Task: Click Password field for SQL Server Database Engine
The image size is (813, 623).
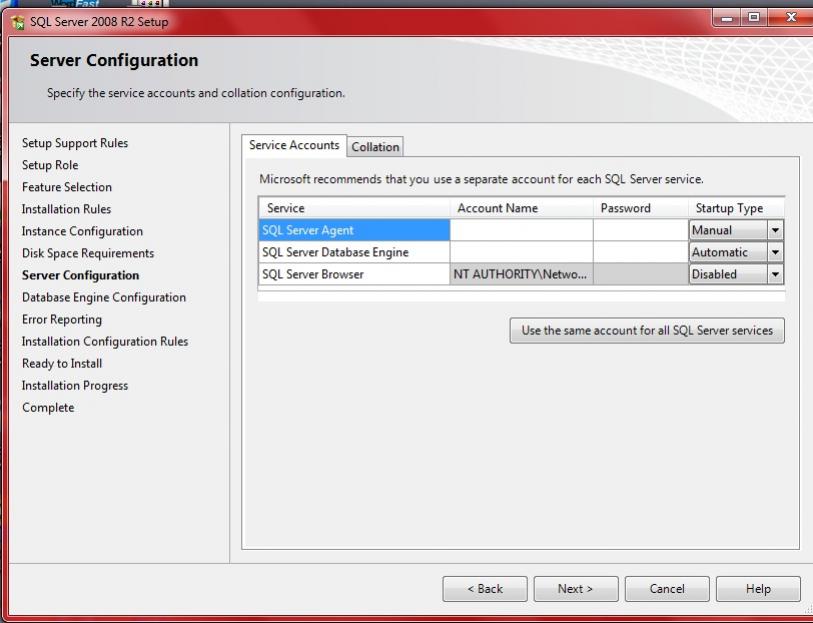Action: coord(641,252)
